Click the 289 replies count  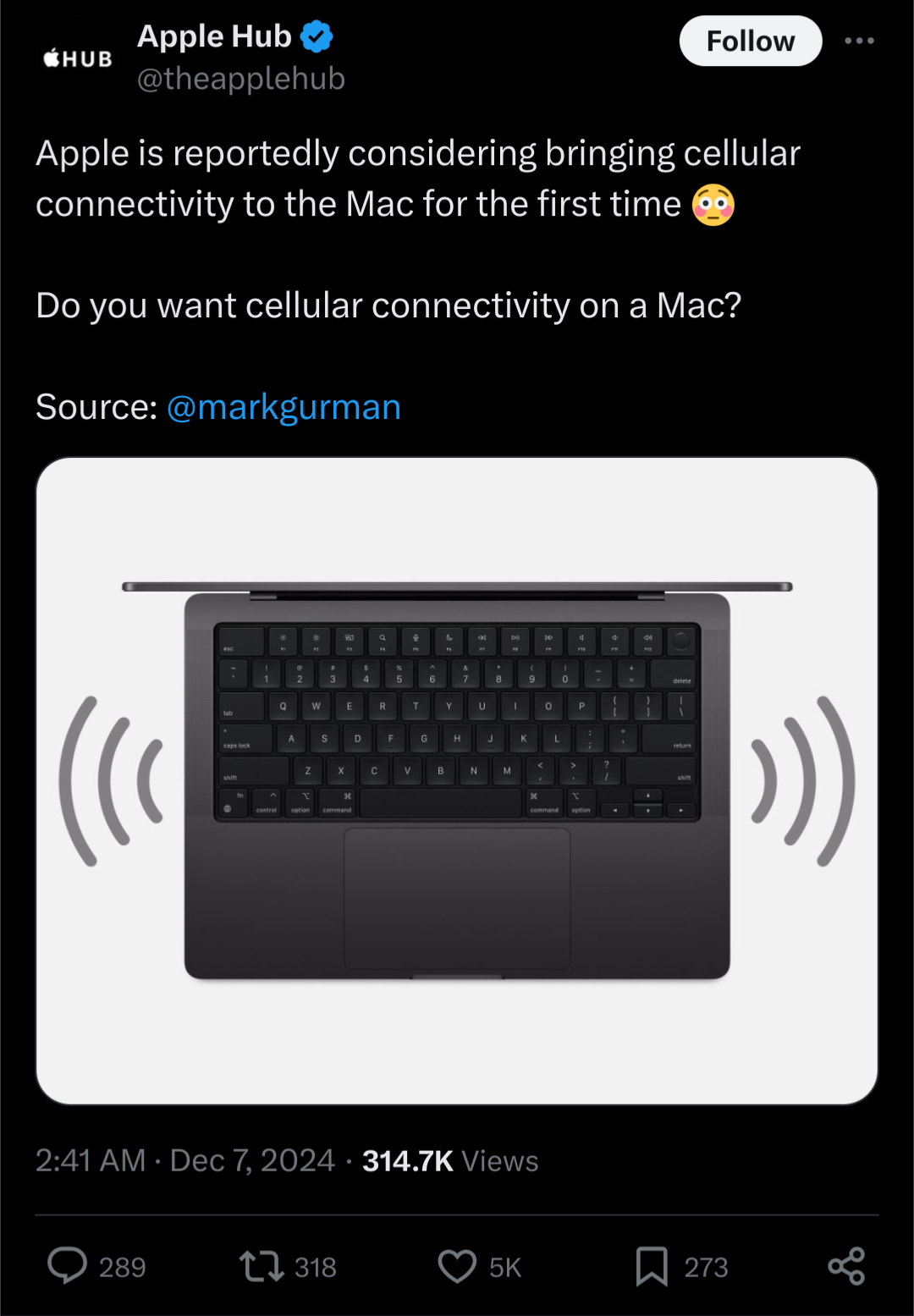click(123, 1267)
